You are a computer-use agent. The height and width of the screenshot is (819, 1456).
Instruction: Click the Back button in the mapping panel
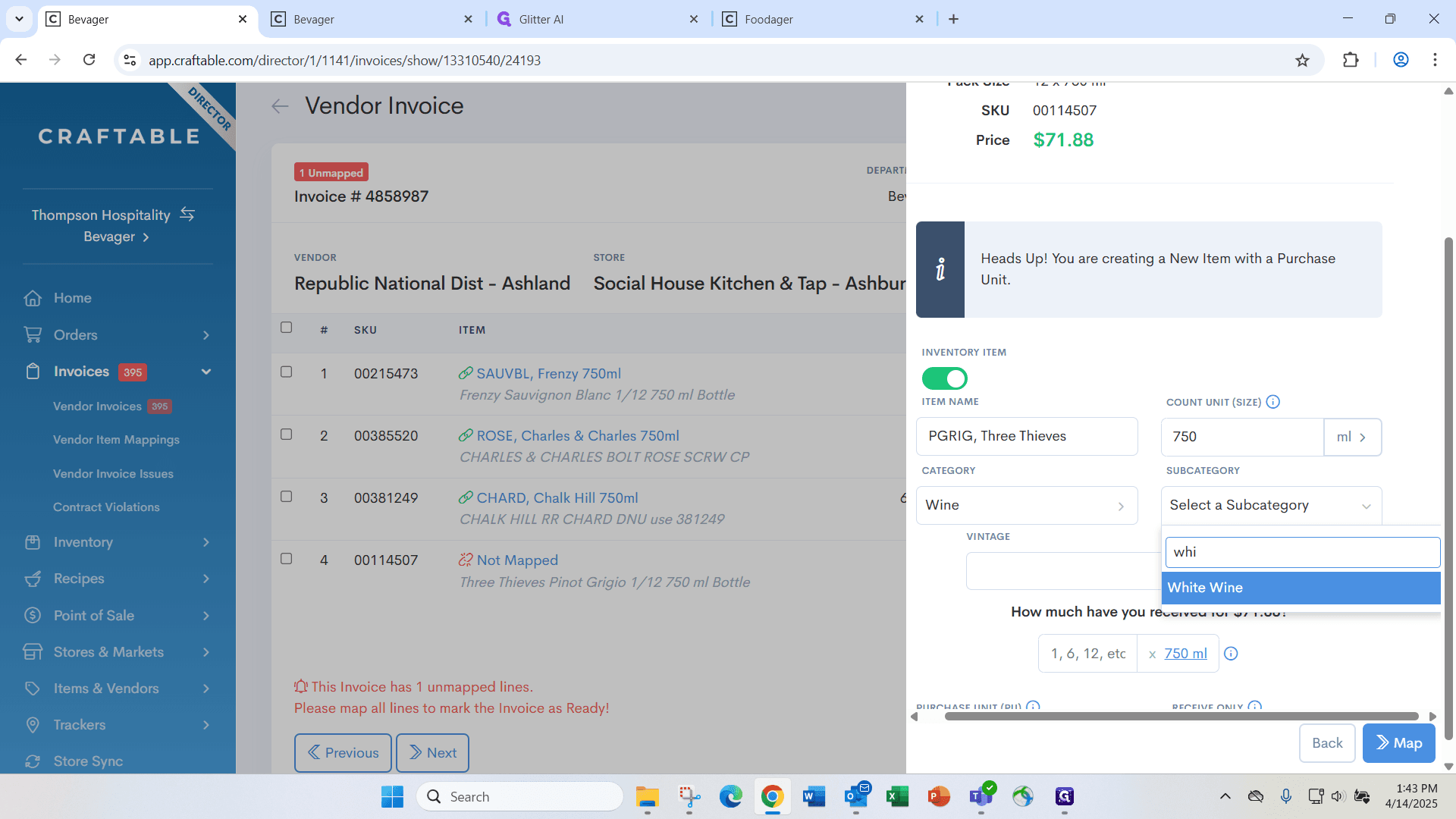click(1327, 743)
